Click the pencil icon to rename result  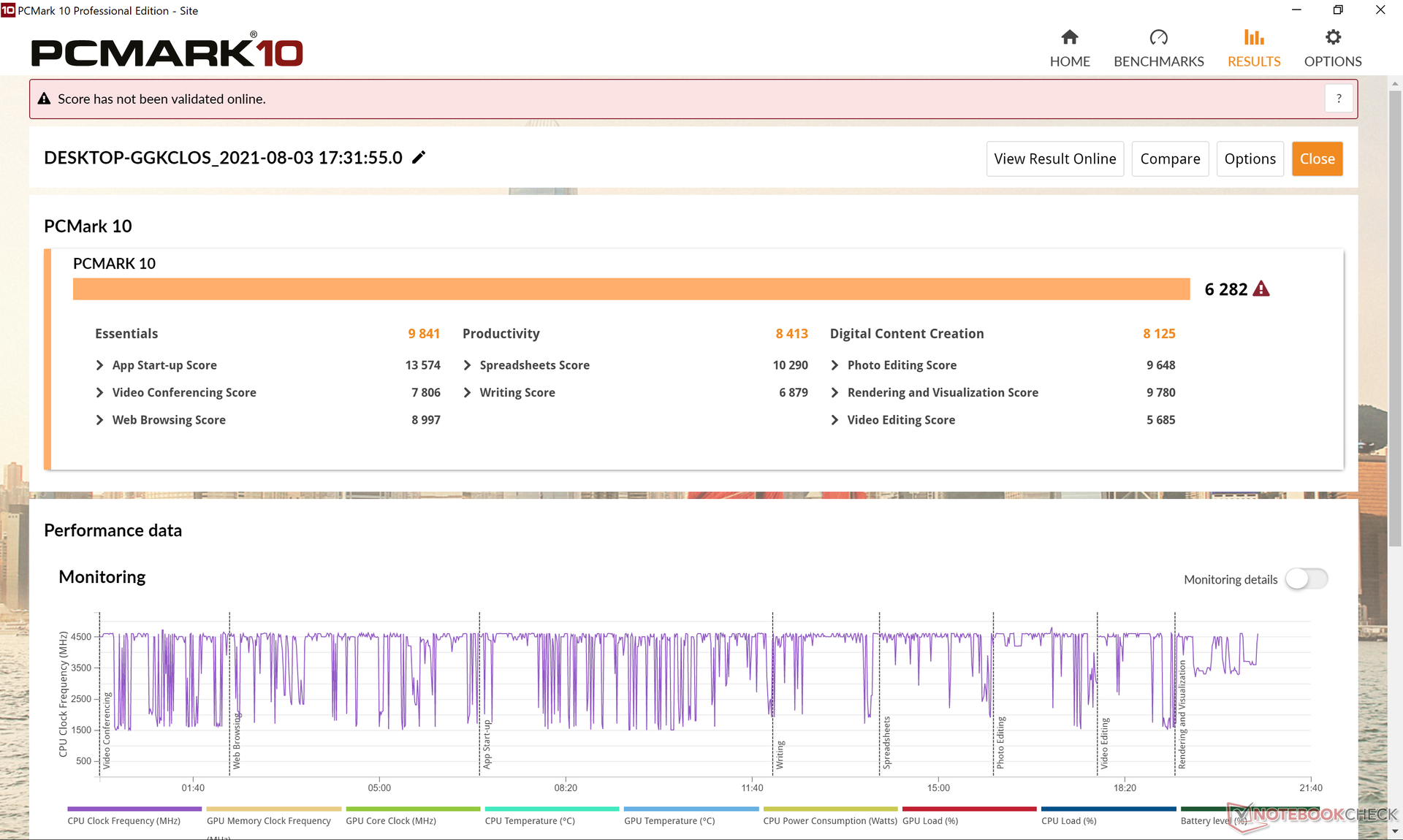(x=419, y=158)
